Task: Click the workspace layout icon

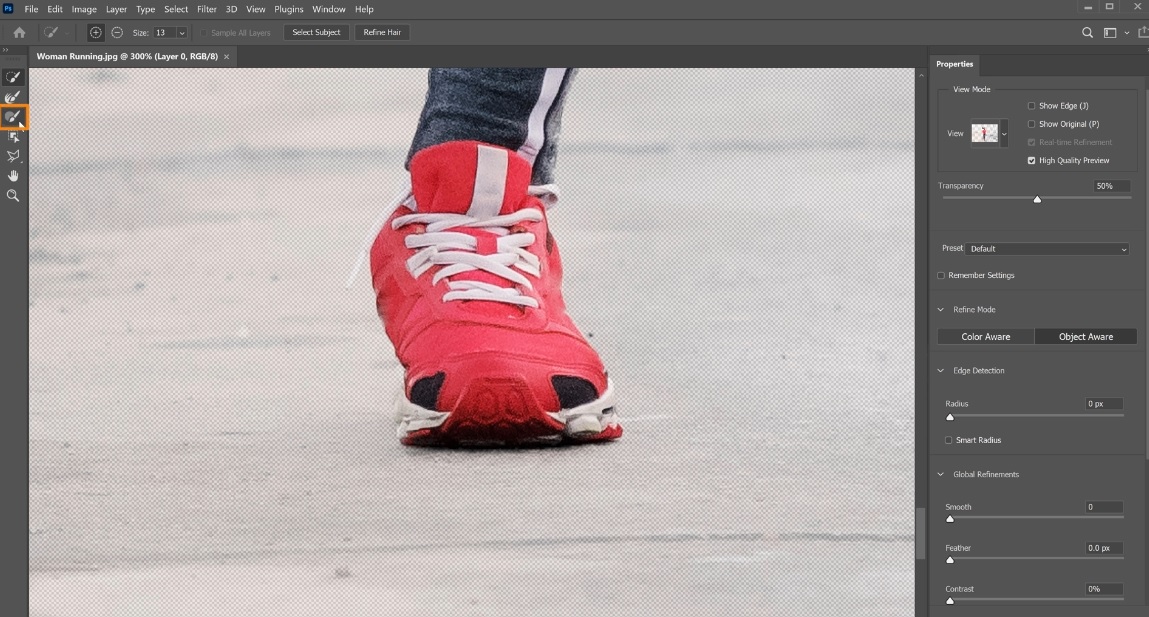Action: click(x=1110, y=32)
